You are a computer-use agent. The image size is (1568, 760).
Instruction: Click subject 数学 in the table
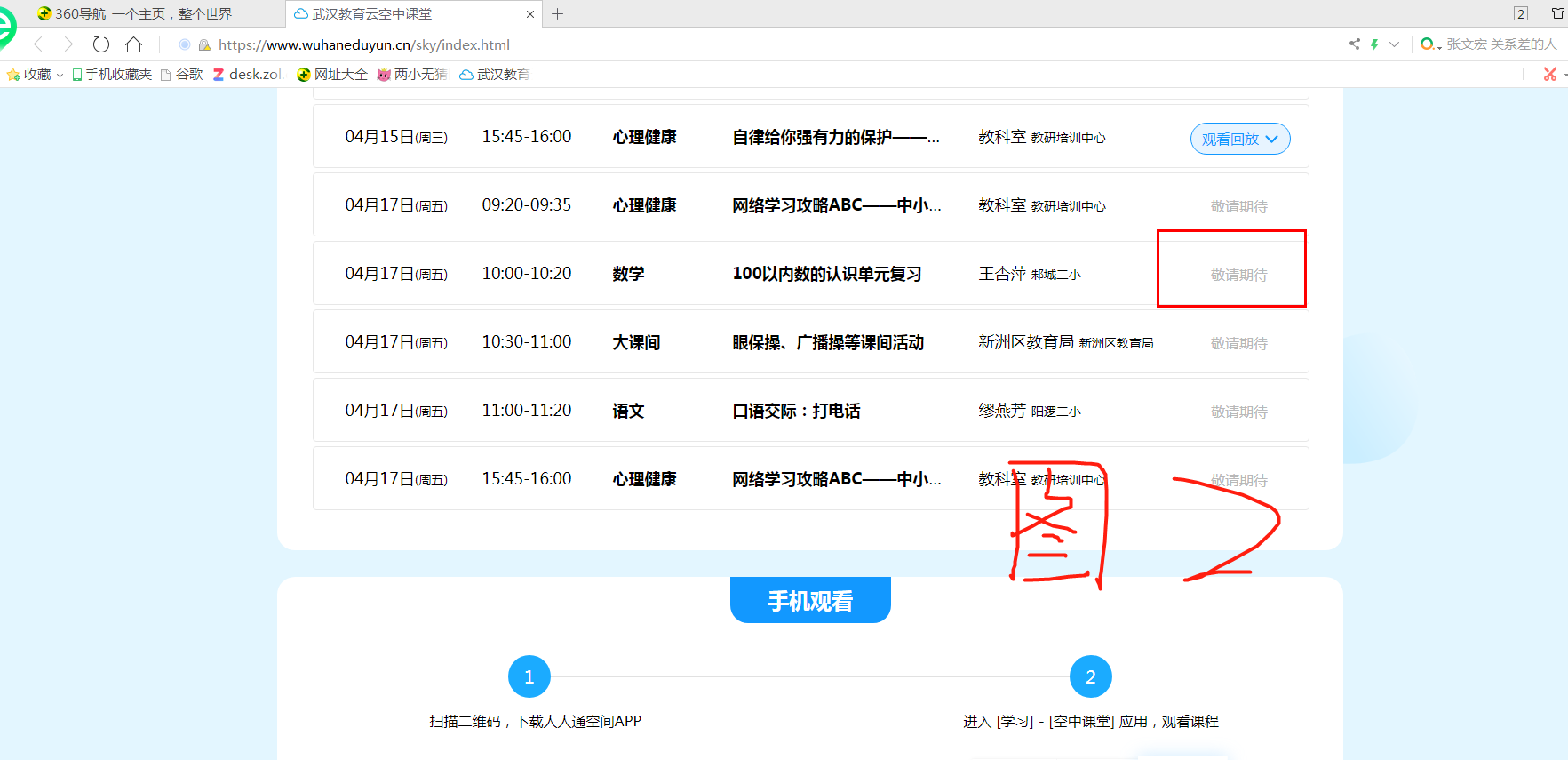628,274
